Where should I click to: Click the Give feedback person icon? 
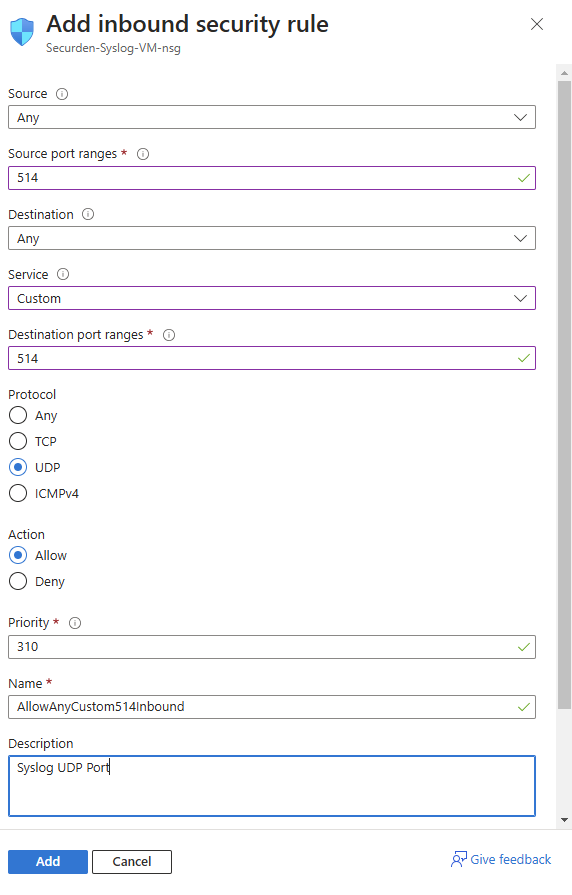tap(458, 860)
